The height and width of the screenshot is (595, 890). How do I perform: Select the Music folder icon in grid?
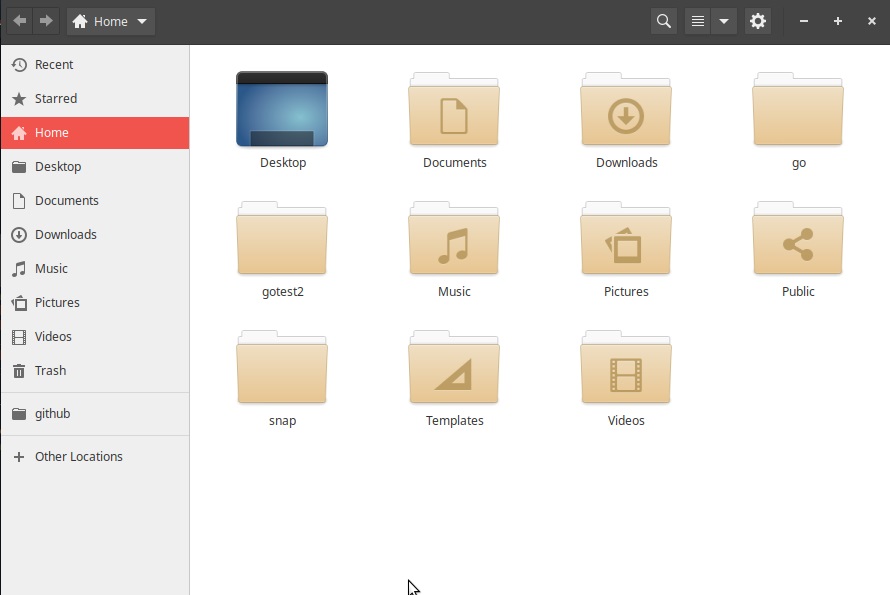pyautogui.click(x=454, y=238)
